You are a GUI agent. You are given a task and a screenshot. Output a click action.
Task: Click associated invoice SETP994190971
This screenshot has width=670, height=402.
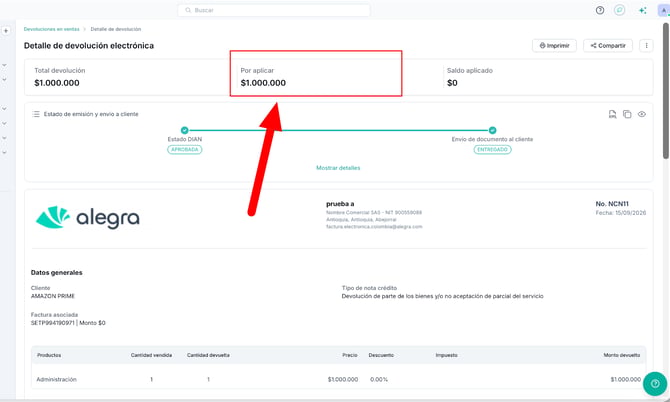[52, 323]
